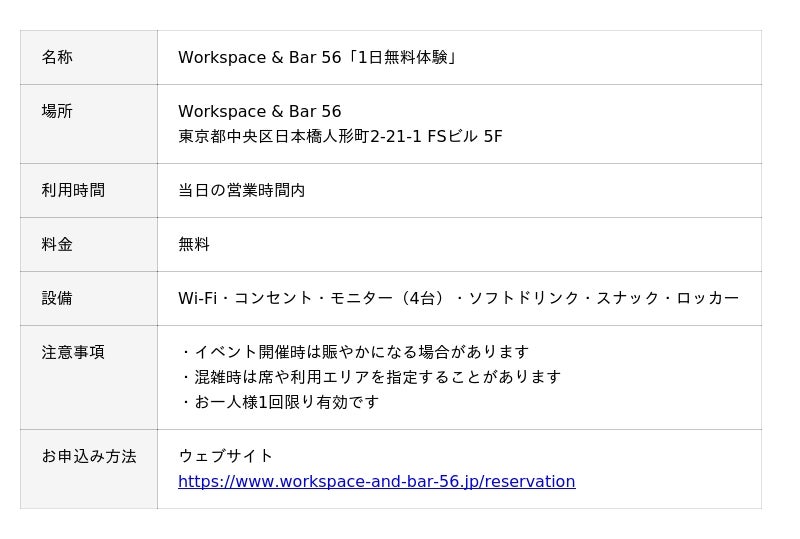
Task: Click the 料金 row header
Action: point(57,245)
